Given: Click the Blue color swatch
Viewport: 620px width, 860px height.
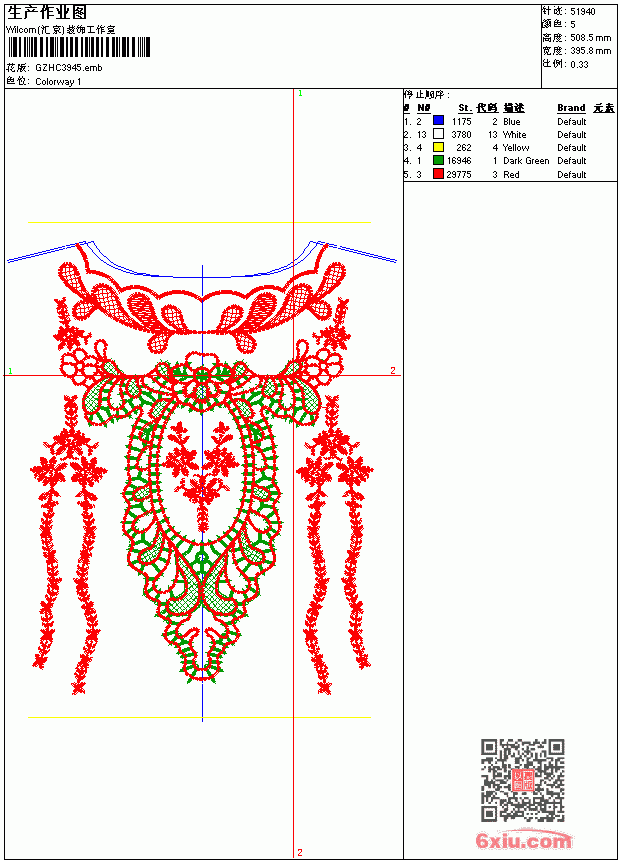Looking at the screenshot, I should tap(438, 120).
